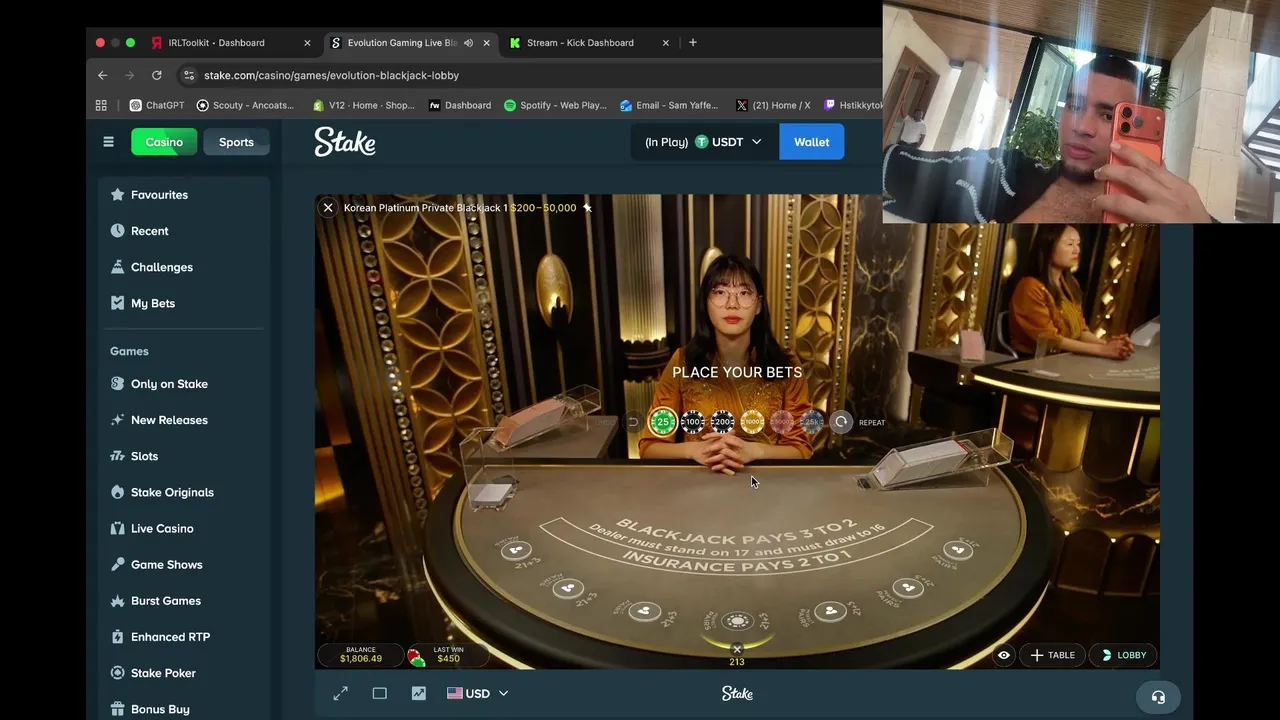Close the Korean Platinum Blackjack table
The image size is (1280, 720).
coord(327,207)
